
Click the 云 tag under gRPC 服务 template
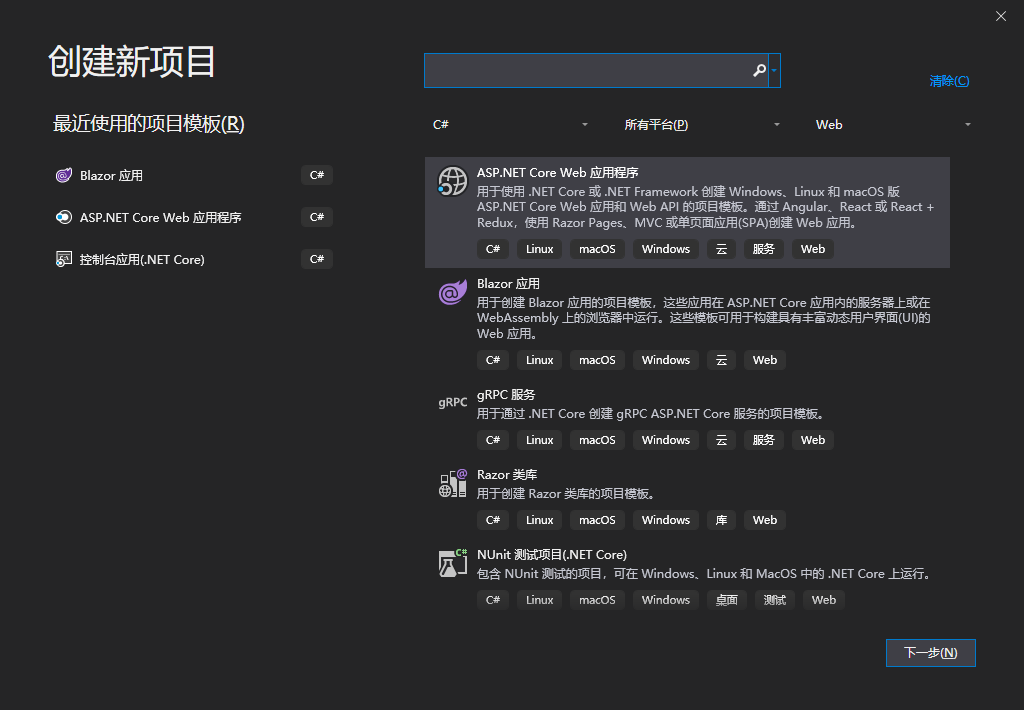721,440
